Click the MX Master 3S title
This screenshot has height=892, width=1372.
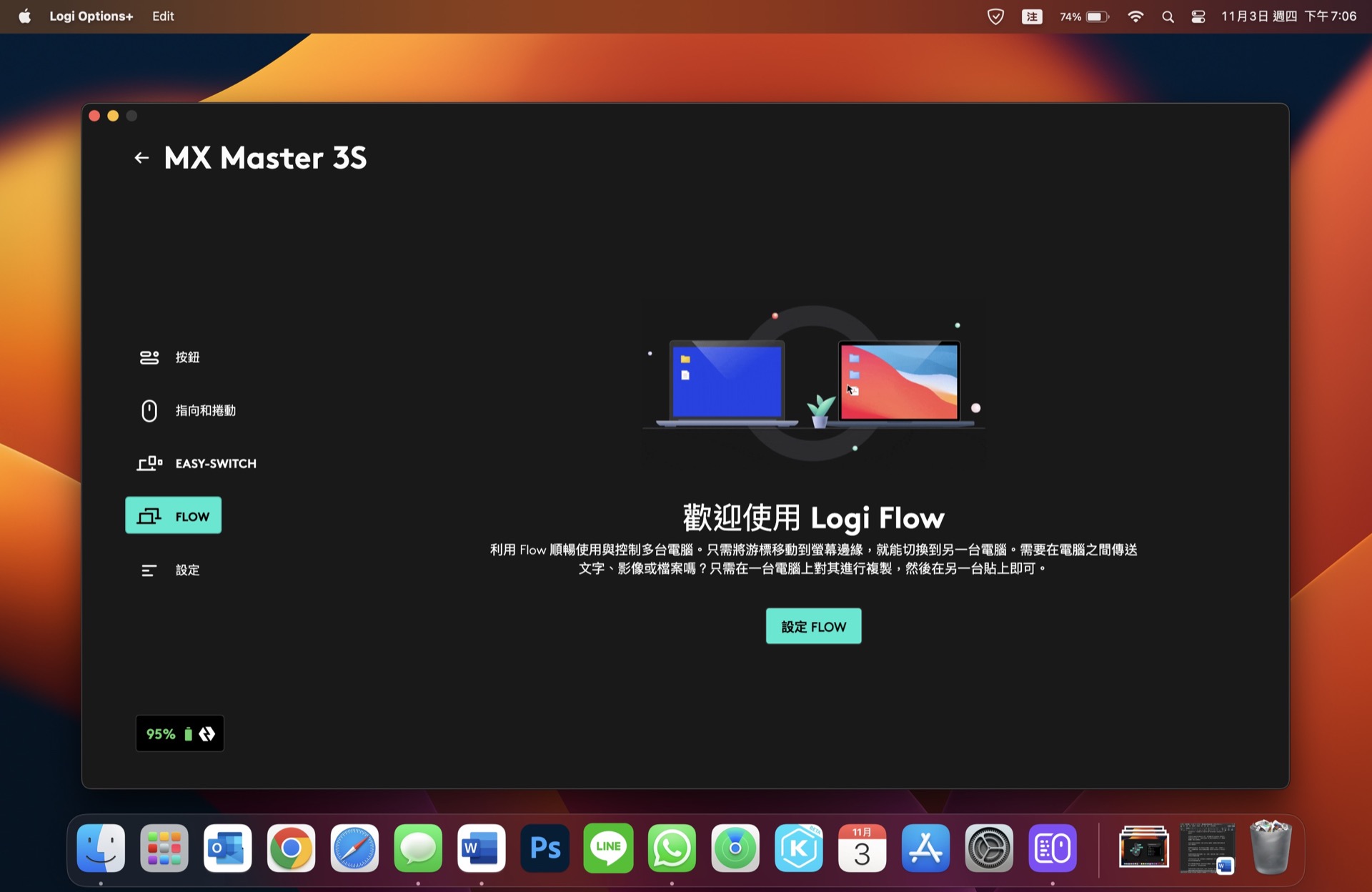[265, 158]
